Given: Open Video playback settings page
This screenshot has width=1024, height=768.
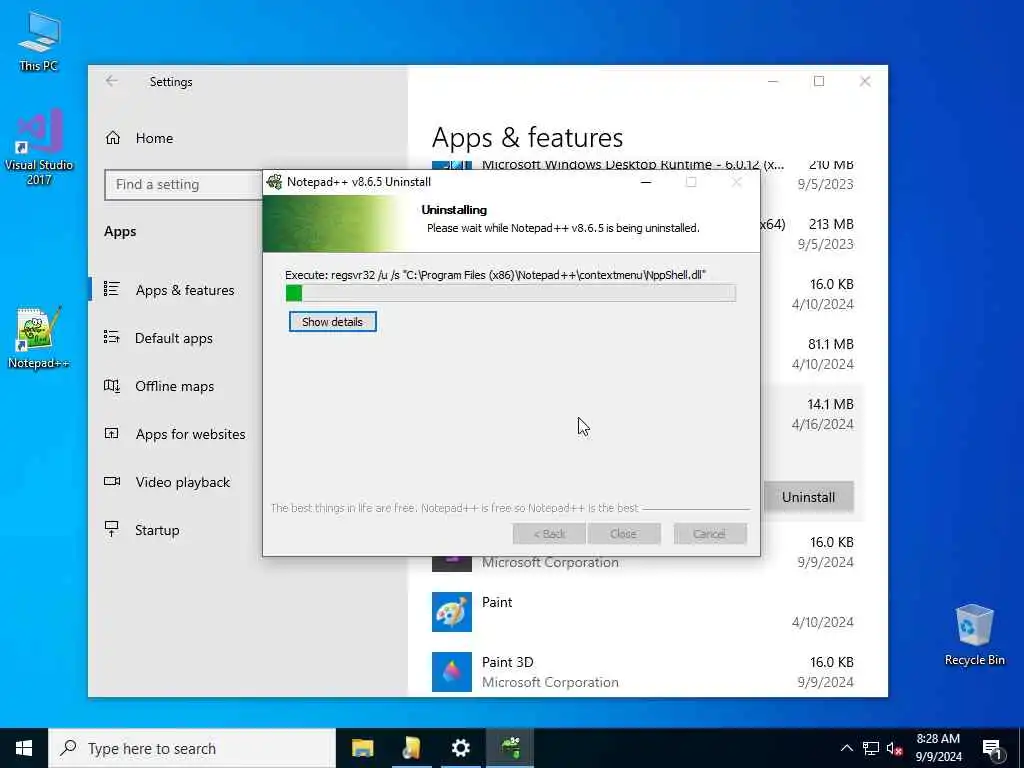Looking at the screenshot, I should (x=175, y=482).
